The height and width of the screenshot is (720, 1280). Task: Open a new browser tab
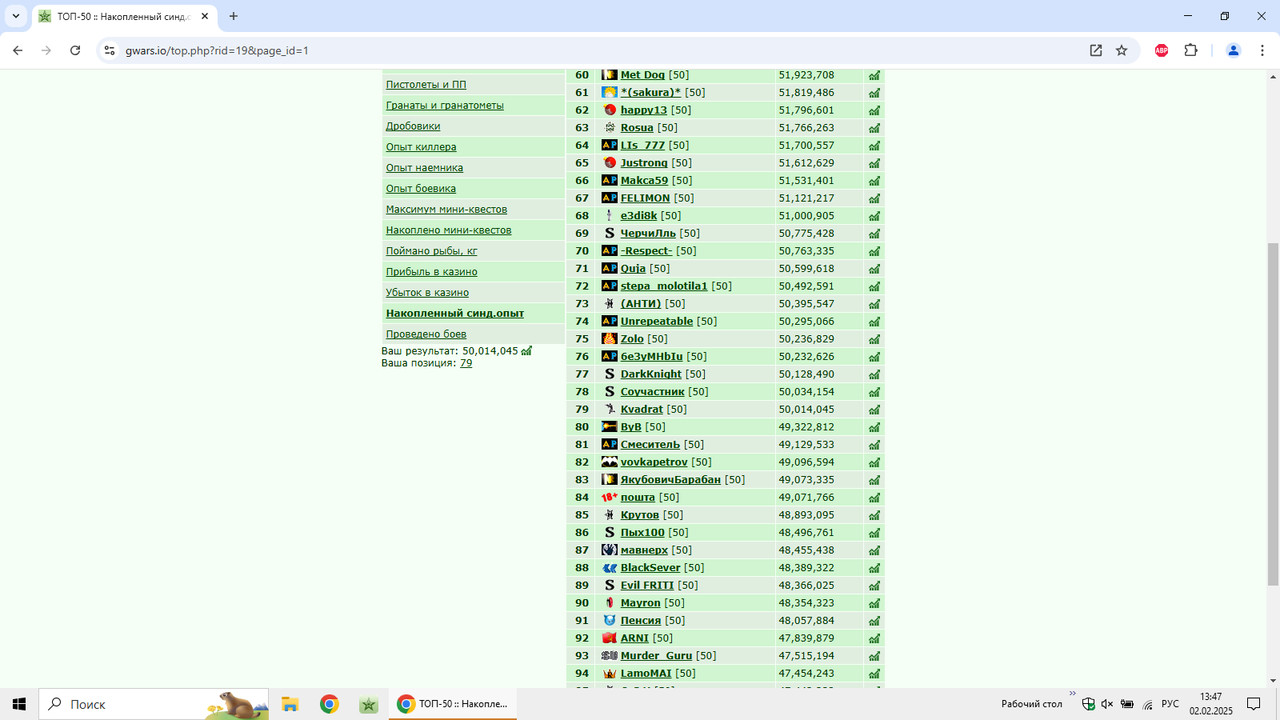(234, 16)
